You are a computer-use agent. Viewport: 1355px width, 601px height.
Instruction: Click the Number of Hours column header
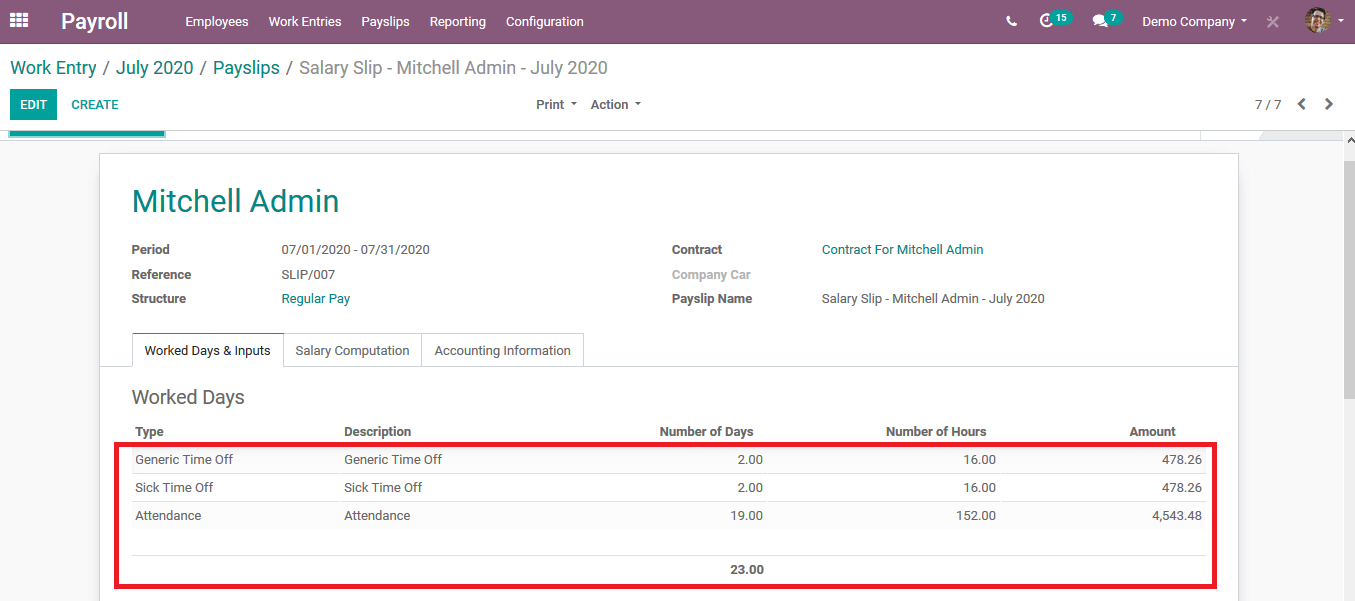[936, 431]
